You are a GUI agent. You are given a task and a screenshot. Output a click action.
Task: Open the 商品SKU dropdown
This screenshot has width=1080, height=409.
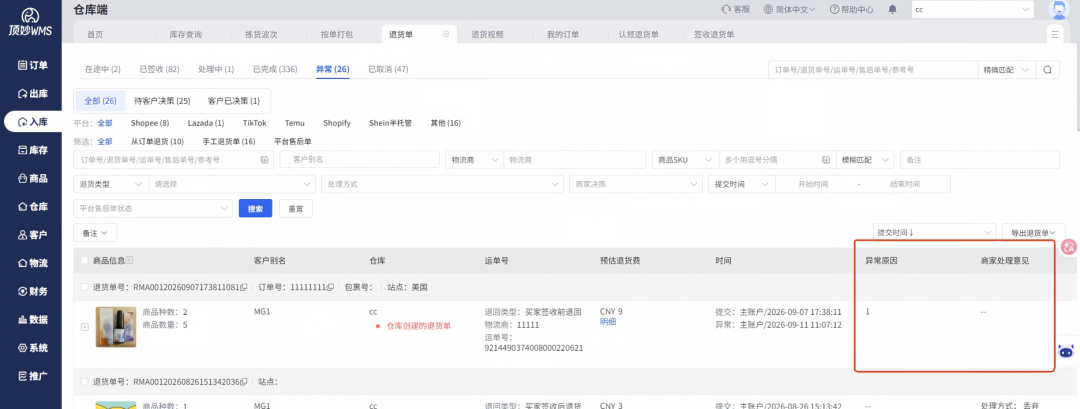(685, 160)
